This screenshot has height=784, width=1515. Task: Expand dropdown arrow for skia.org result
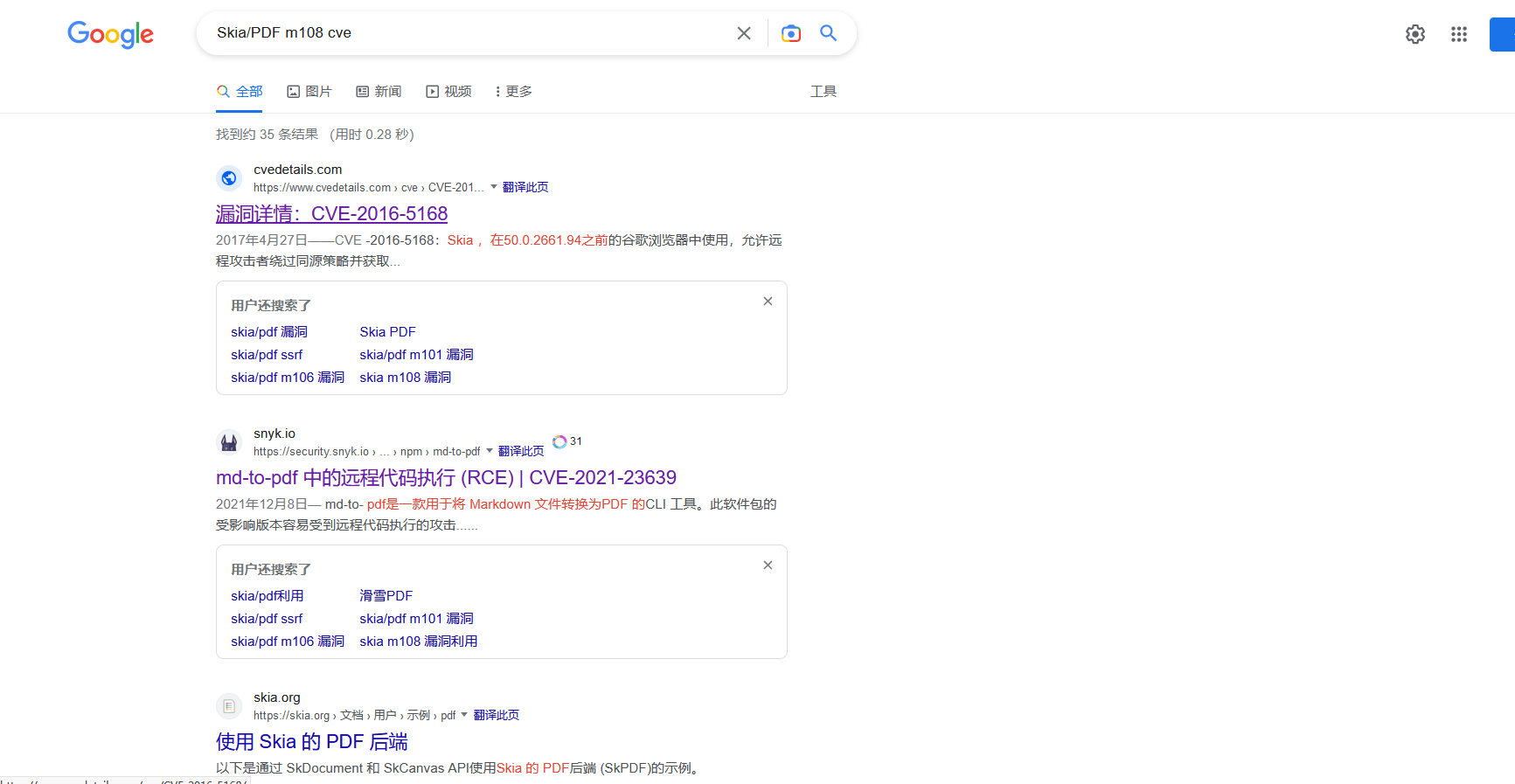point(464,715)
